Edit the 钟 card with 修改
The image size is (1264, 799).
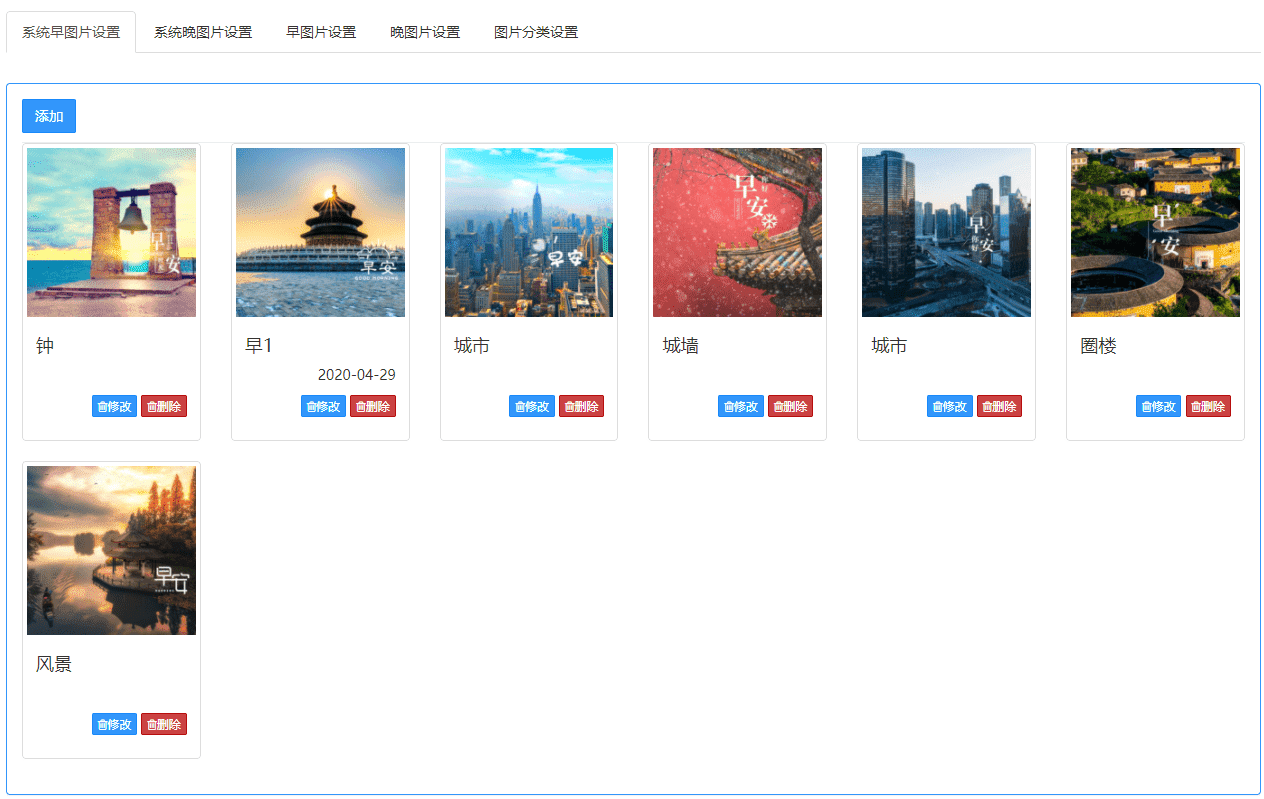[x=114, y=406]
